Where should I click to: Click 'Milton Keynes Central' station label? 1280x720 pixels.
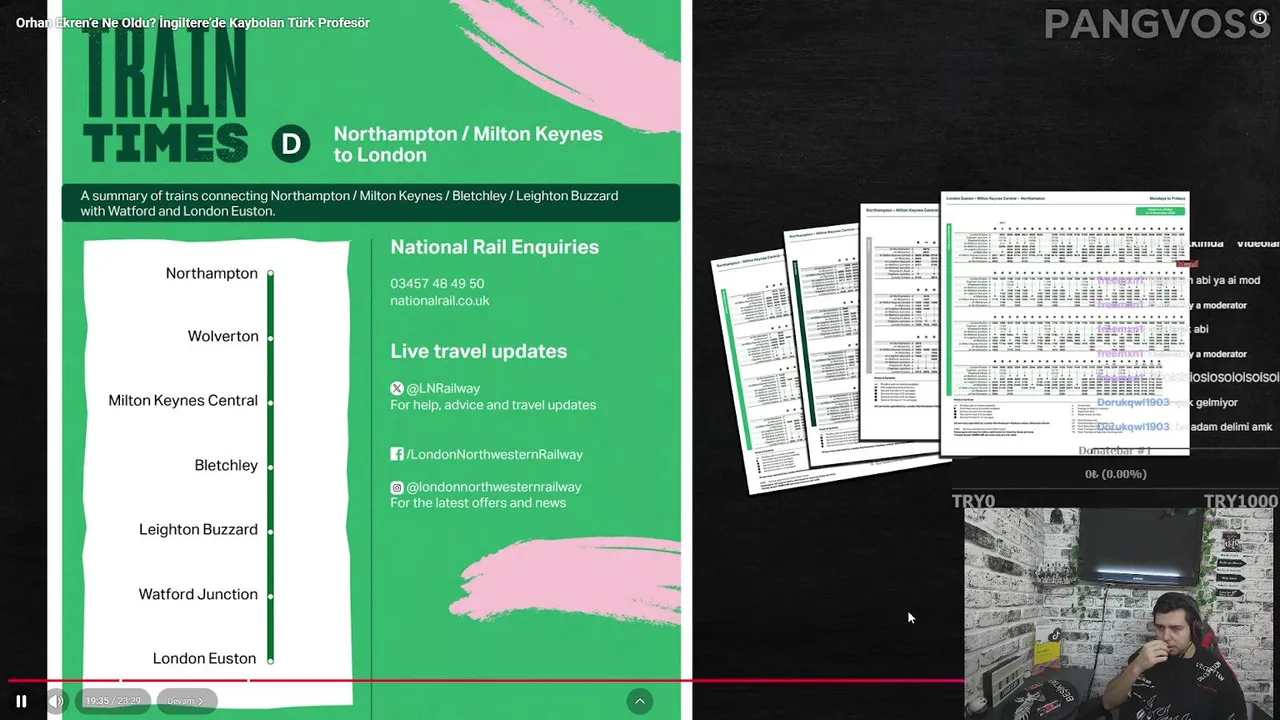(x=183, y=400)
